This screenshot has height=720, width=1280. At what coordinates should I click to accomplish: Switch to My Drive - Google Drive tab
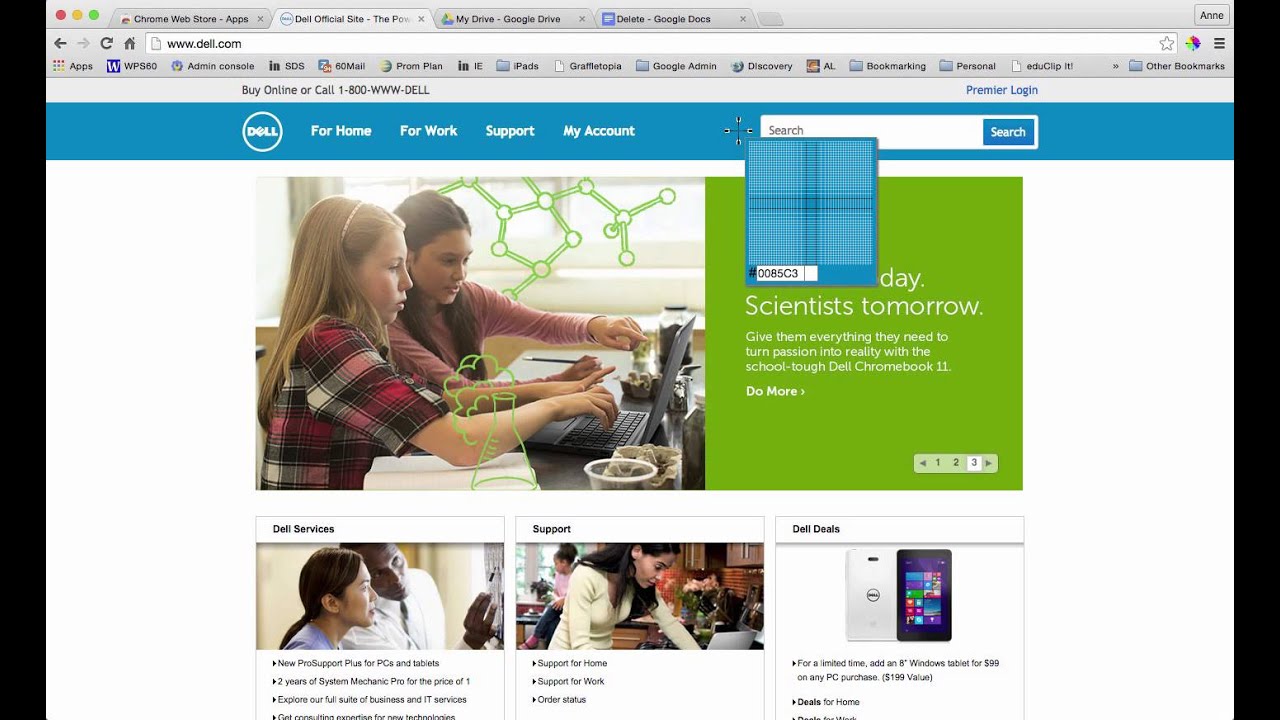click(x=513, y=19)
